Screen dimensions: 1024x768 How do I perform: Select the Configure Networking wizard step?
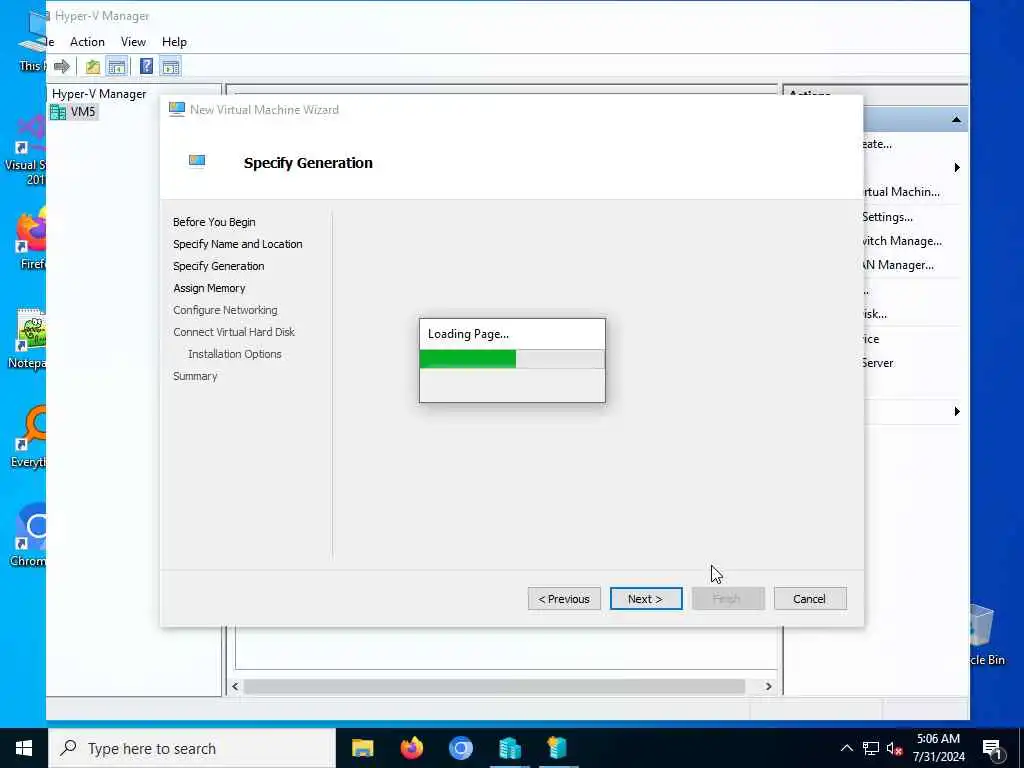point(225,310)
